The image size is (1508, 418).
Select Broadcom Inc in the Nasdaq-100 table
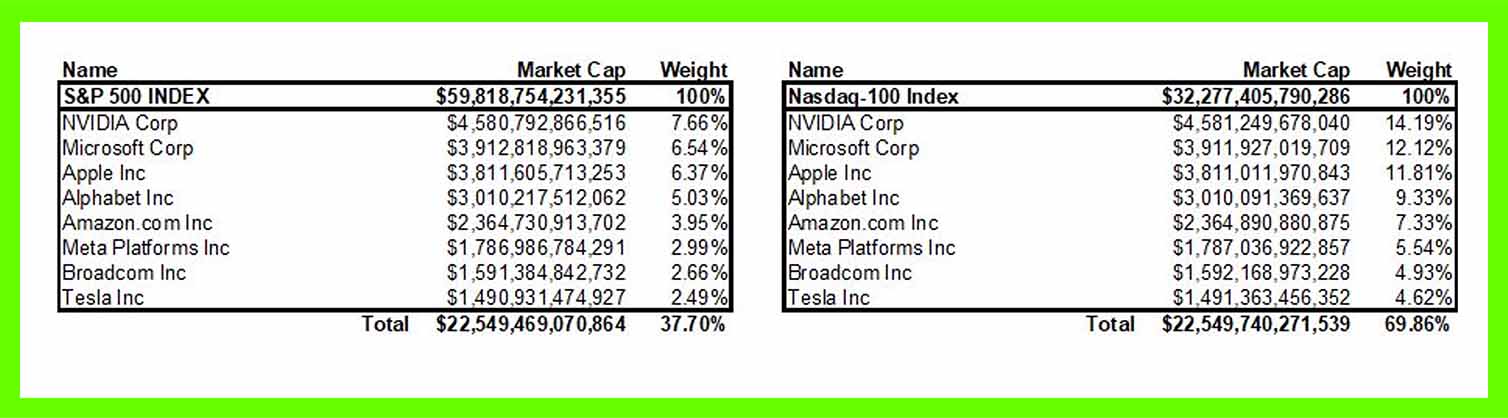pyautogui.click(x=850, y=273)
